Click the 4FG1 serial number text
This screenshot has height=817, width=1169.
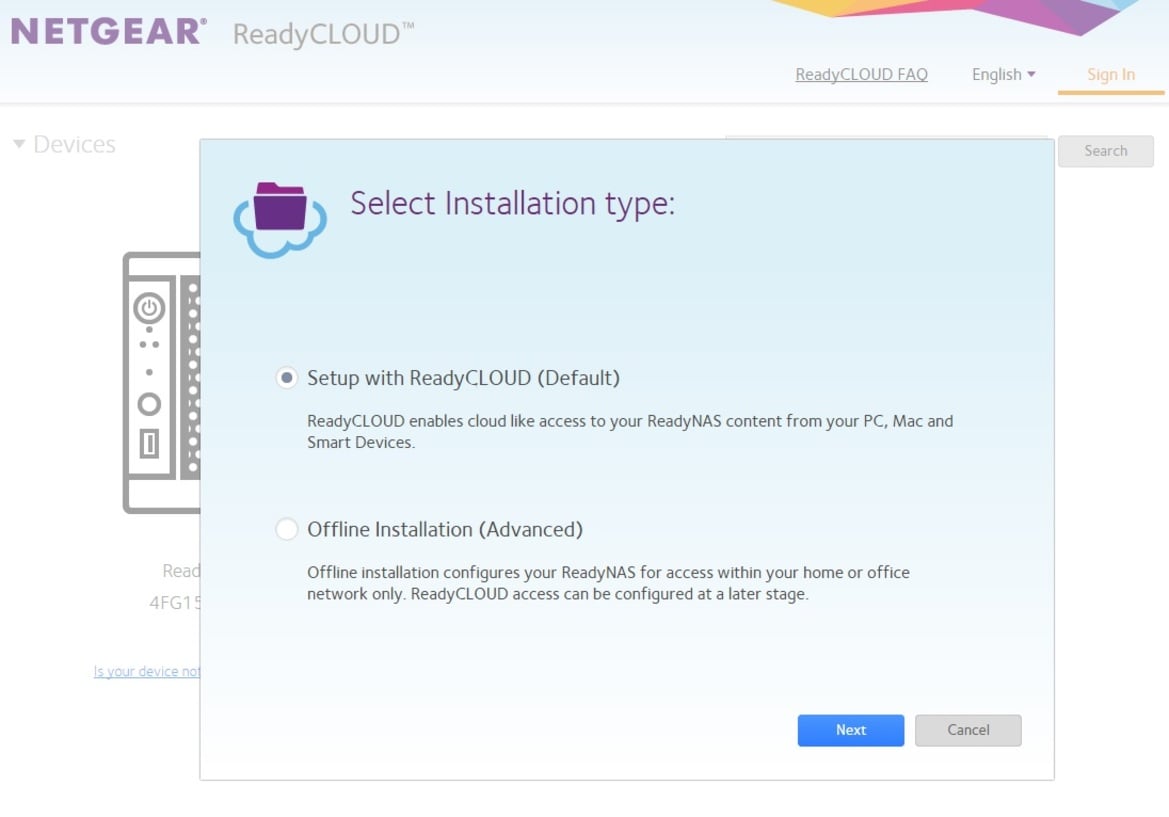coord(175,602)
